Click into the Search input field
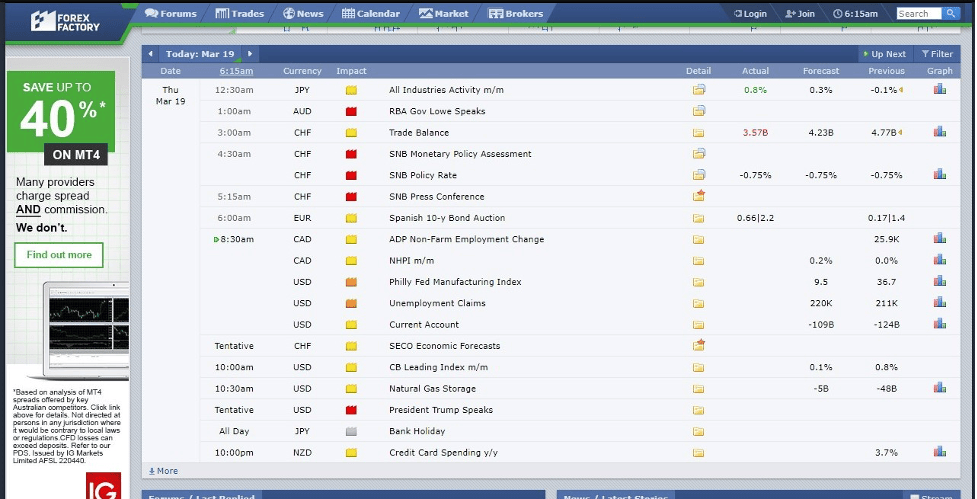The height and width of the screenshot is (499, 977). pos(917,14)
